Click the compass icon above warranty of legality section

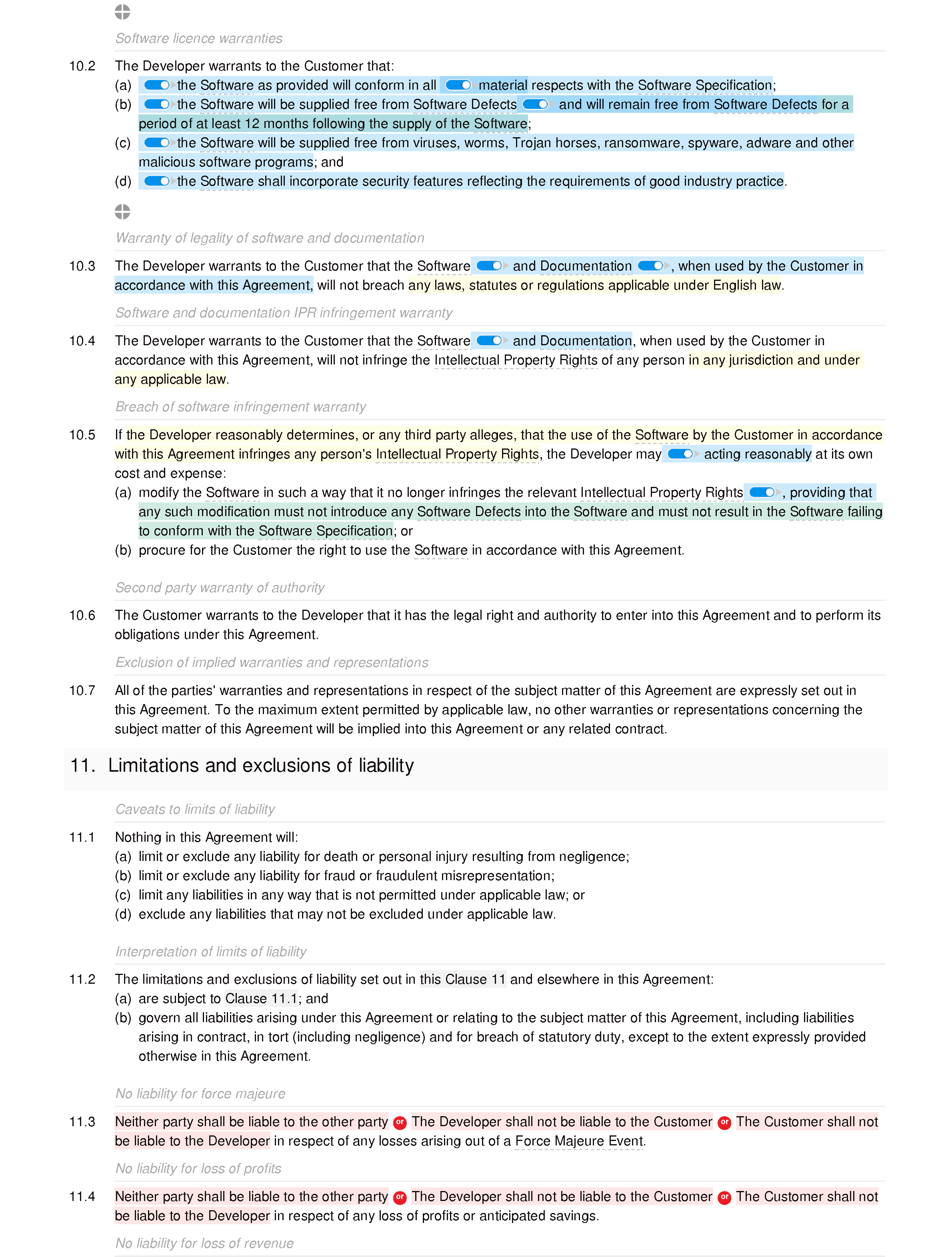pos(120,210)
